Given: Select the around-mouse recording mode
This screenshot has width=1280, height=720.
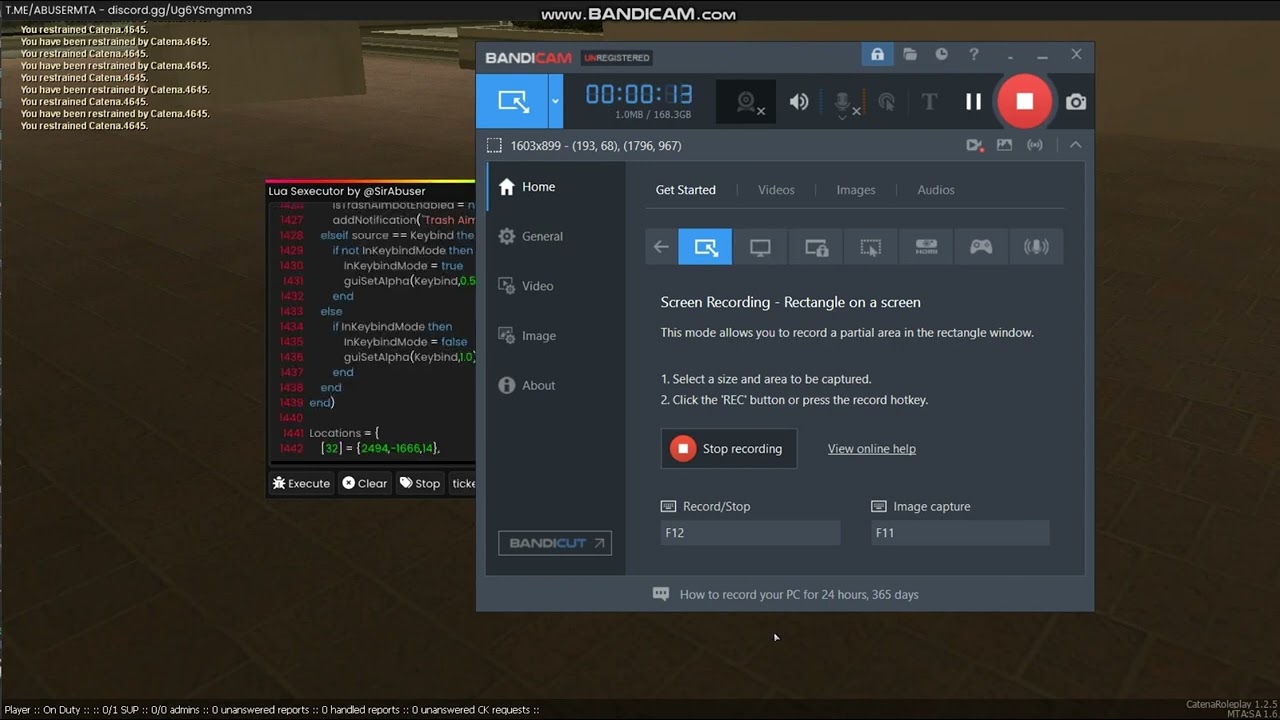Looking at the screenshot, I should (x=871, y=247).
